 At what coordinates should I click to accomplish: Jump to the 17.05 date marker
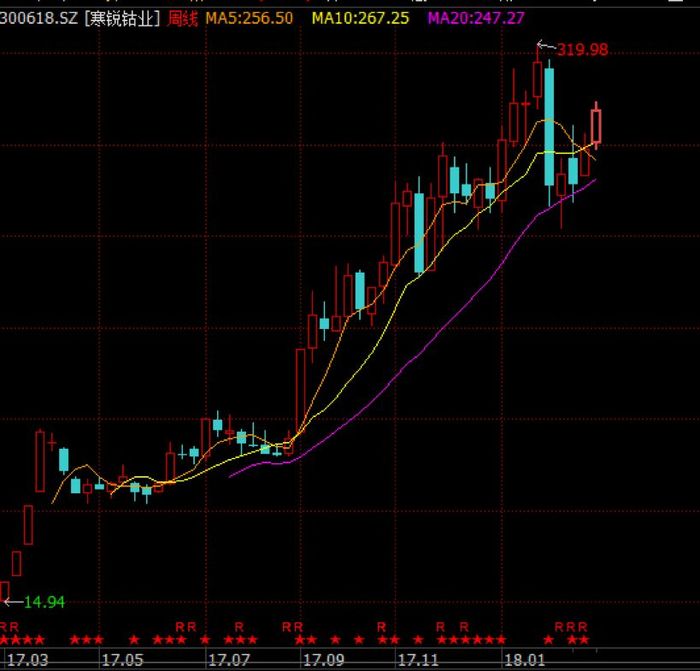122,660
